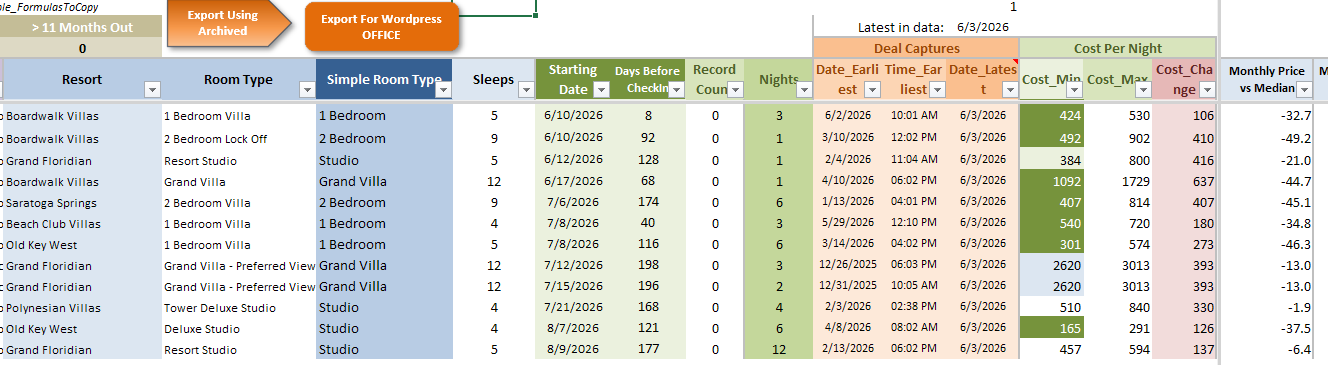Open the Room Type column filter dropdown
The image size is (1328, 365).
(x=306, y=89)
